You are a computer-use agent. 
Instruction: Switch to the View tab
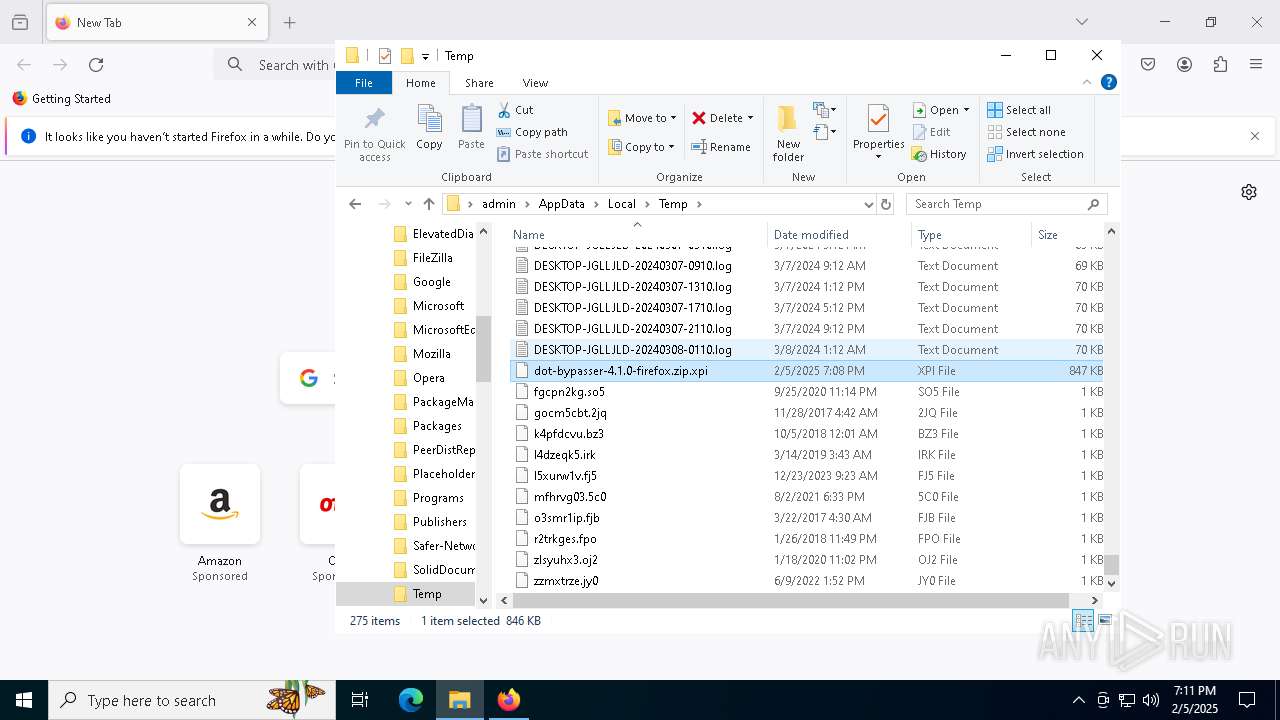pyautogui.click(x=535, y=83)
